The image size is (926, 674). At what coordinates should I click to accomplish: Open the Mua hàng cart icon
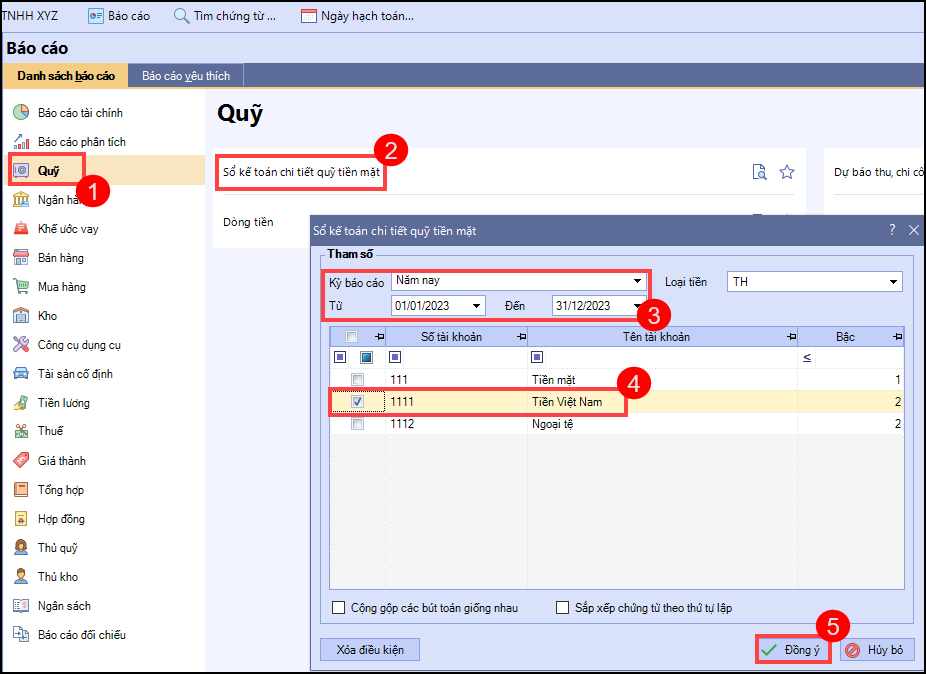click(x=21, y=287)
